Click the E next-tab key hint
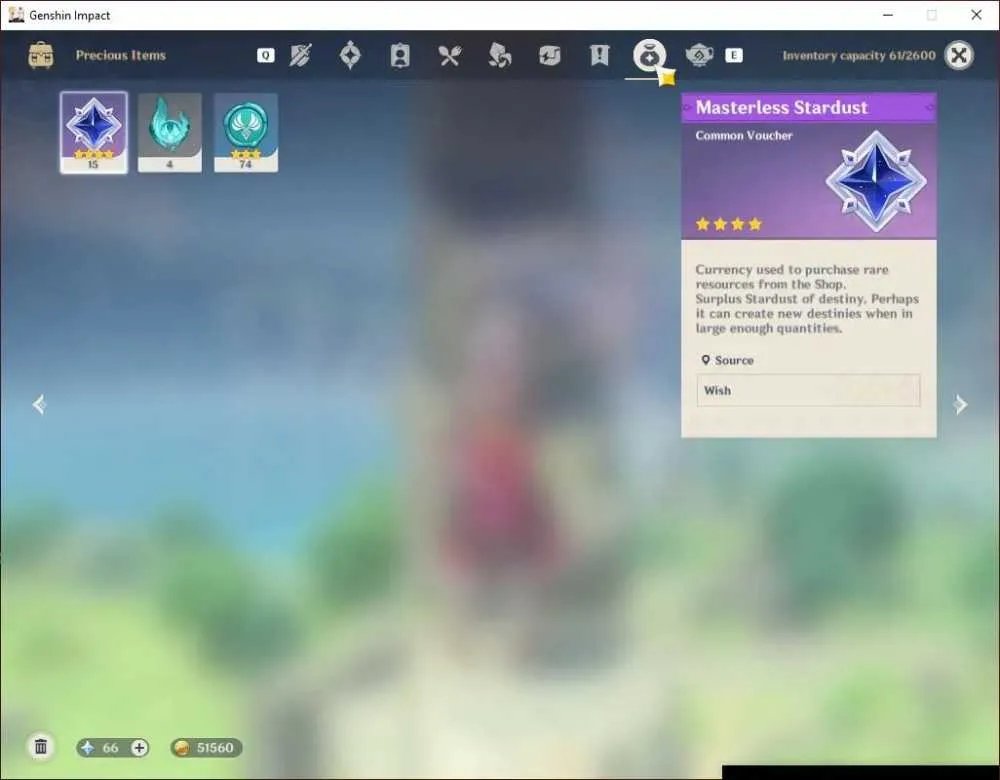This screenshot has height=780, width=1000. click(734, 55)
